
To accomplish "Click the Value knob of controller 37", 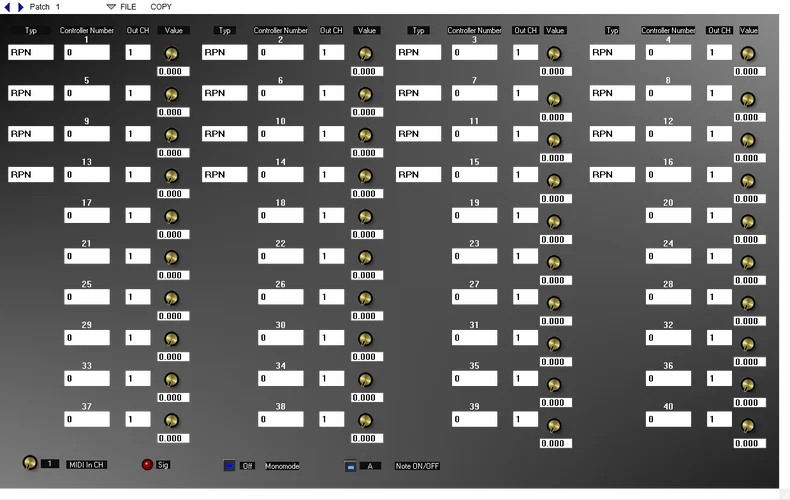I will pyautogui.click(x=171, y=421).
